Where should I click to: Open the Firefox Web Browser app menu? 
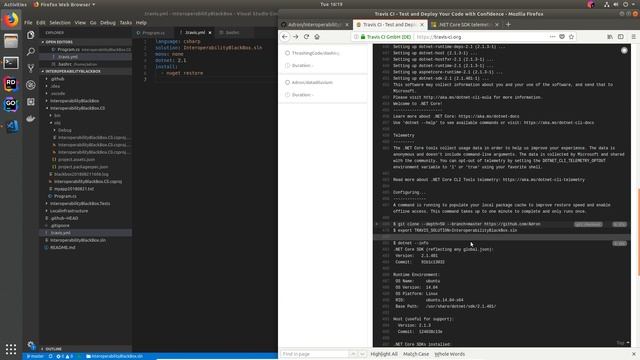(64, 4)
